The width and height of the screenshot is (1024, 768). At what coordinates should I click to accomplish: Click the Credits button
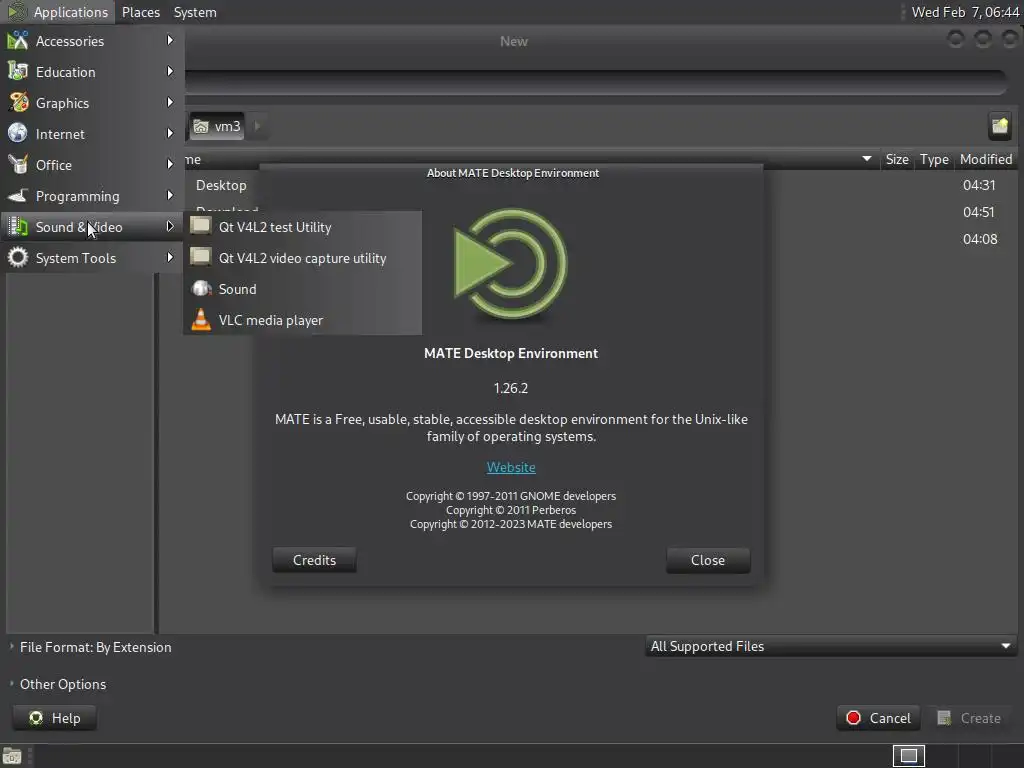tap(314, 560)
